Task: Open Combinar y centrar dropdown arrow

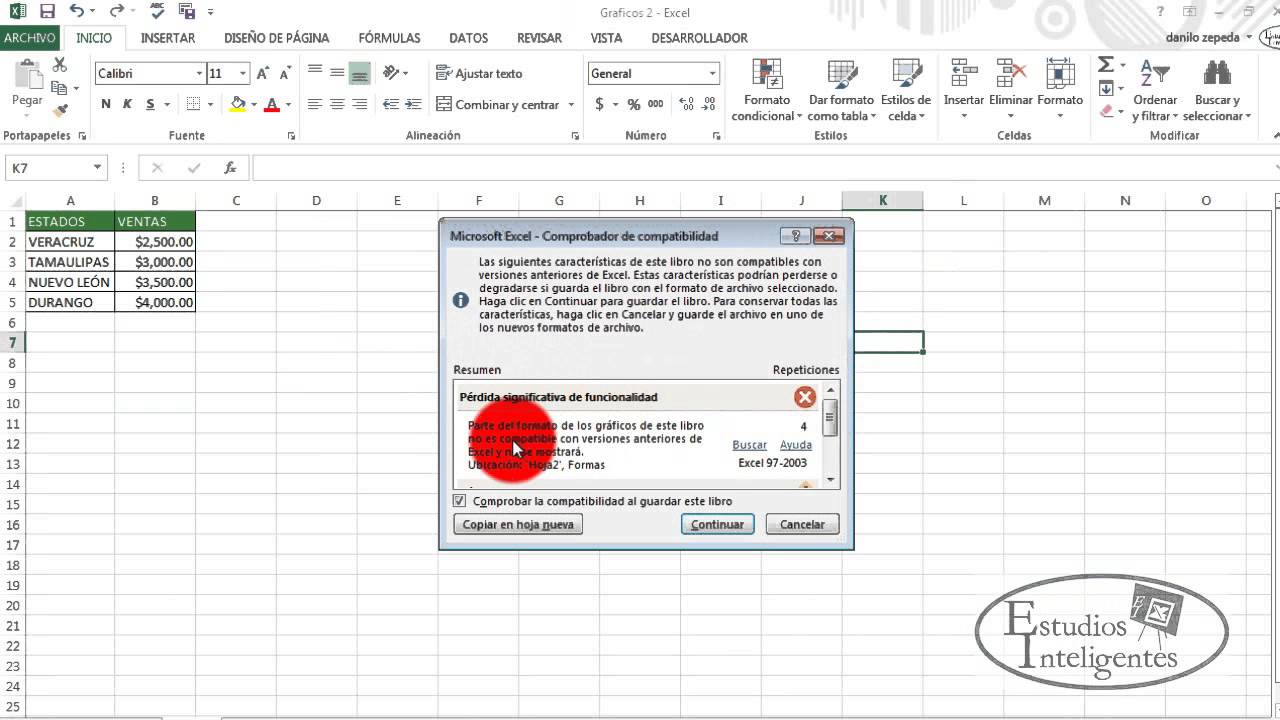Action: 571,104
